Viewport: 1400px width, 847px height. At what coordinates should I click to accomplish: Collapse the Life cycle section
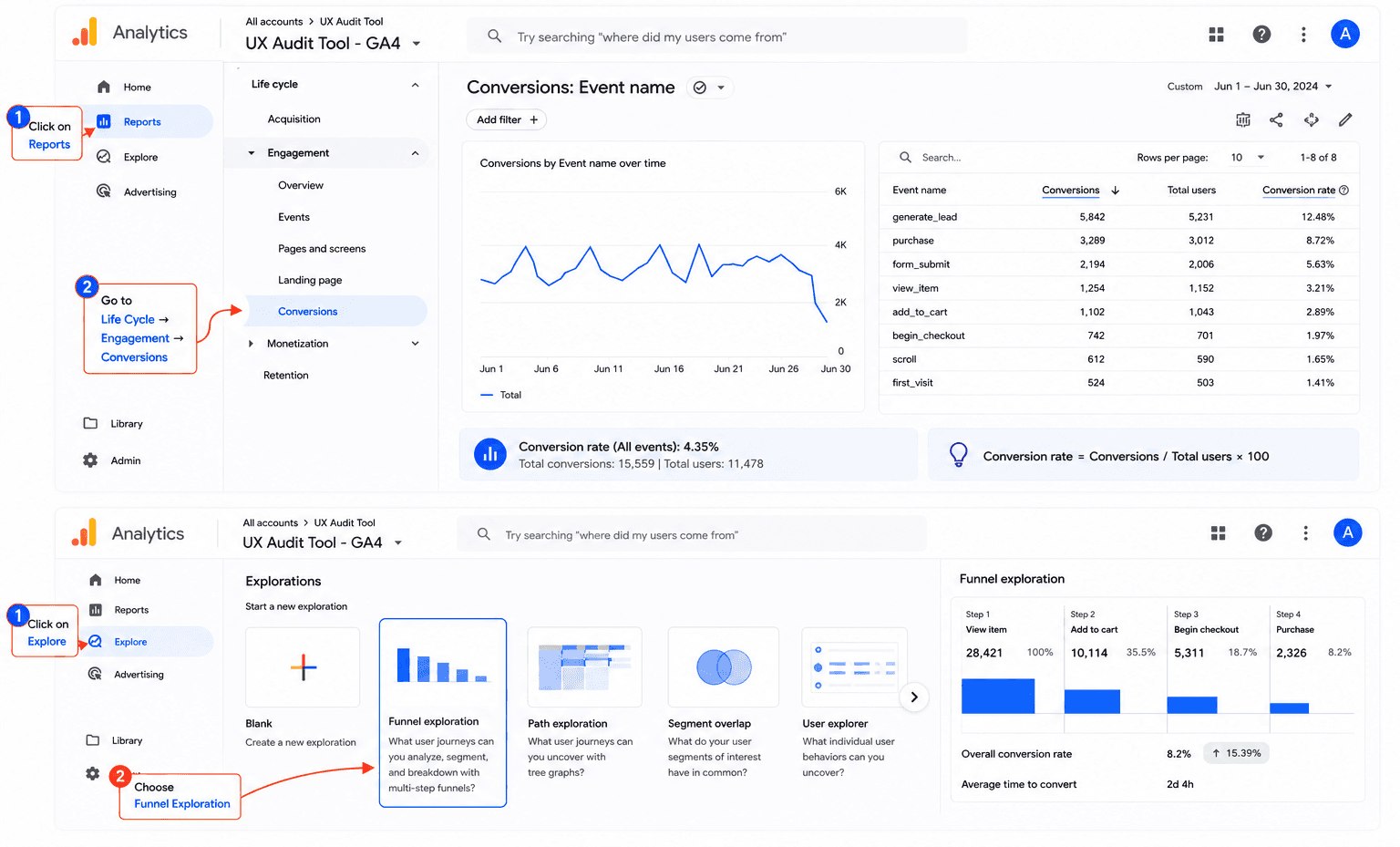point(415,85)
